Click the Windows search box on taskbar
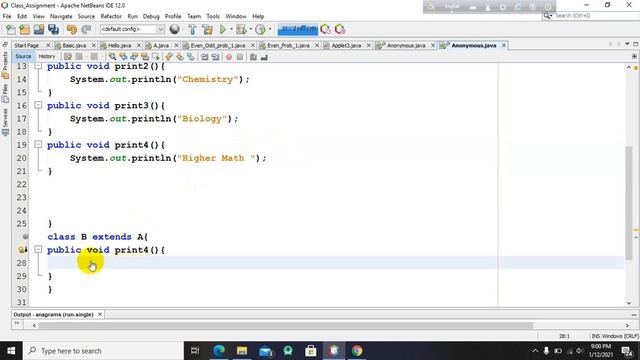The height and width of the screenshot is (360, 640). coord(104,351)
